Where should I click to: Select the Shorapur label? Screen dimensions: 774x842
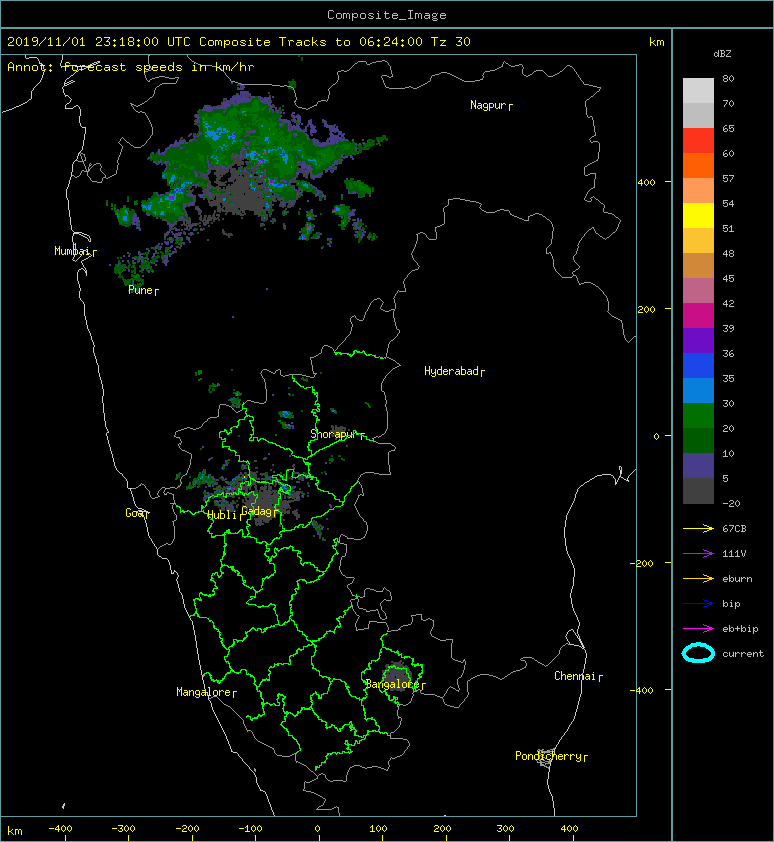[x=337, y=434]
